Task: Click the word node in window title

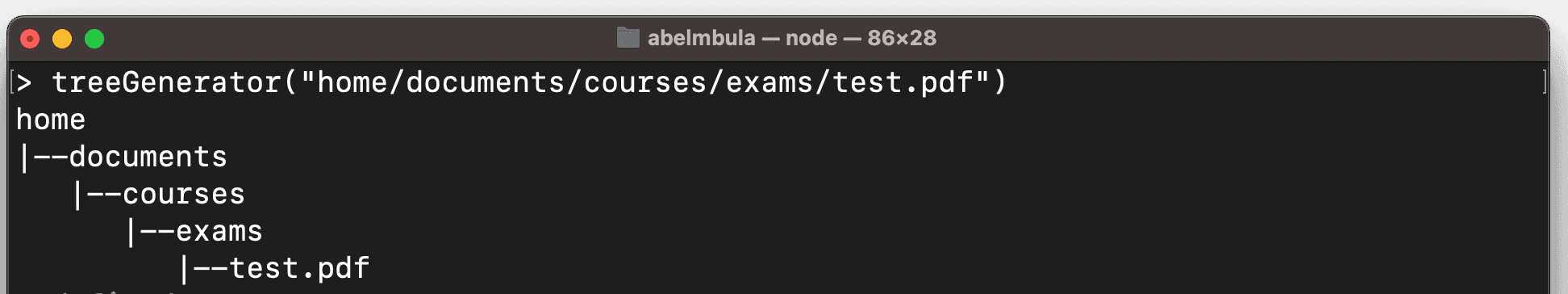Action: (811, 38)
